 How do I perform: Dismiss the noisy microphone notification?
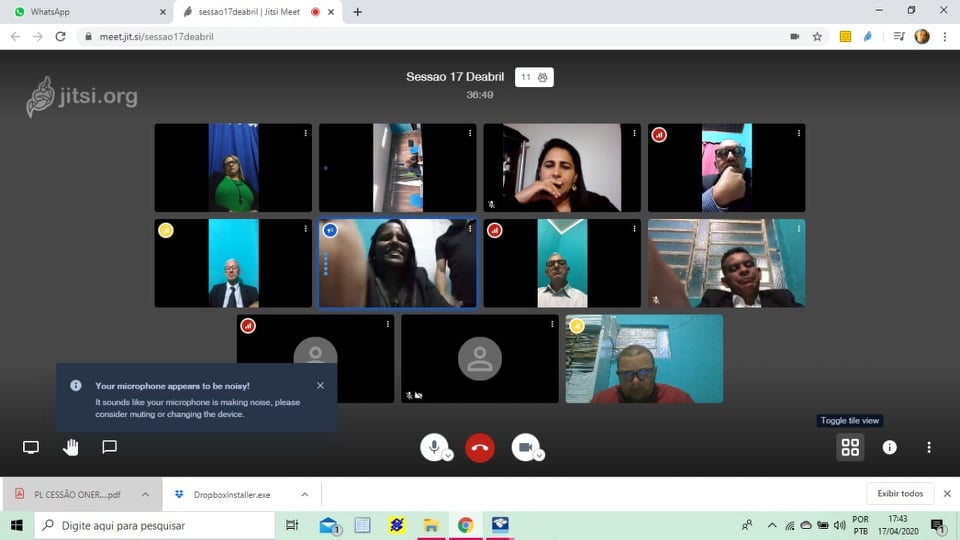point(320,386)
